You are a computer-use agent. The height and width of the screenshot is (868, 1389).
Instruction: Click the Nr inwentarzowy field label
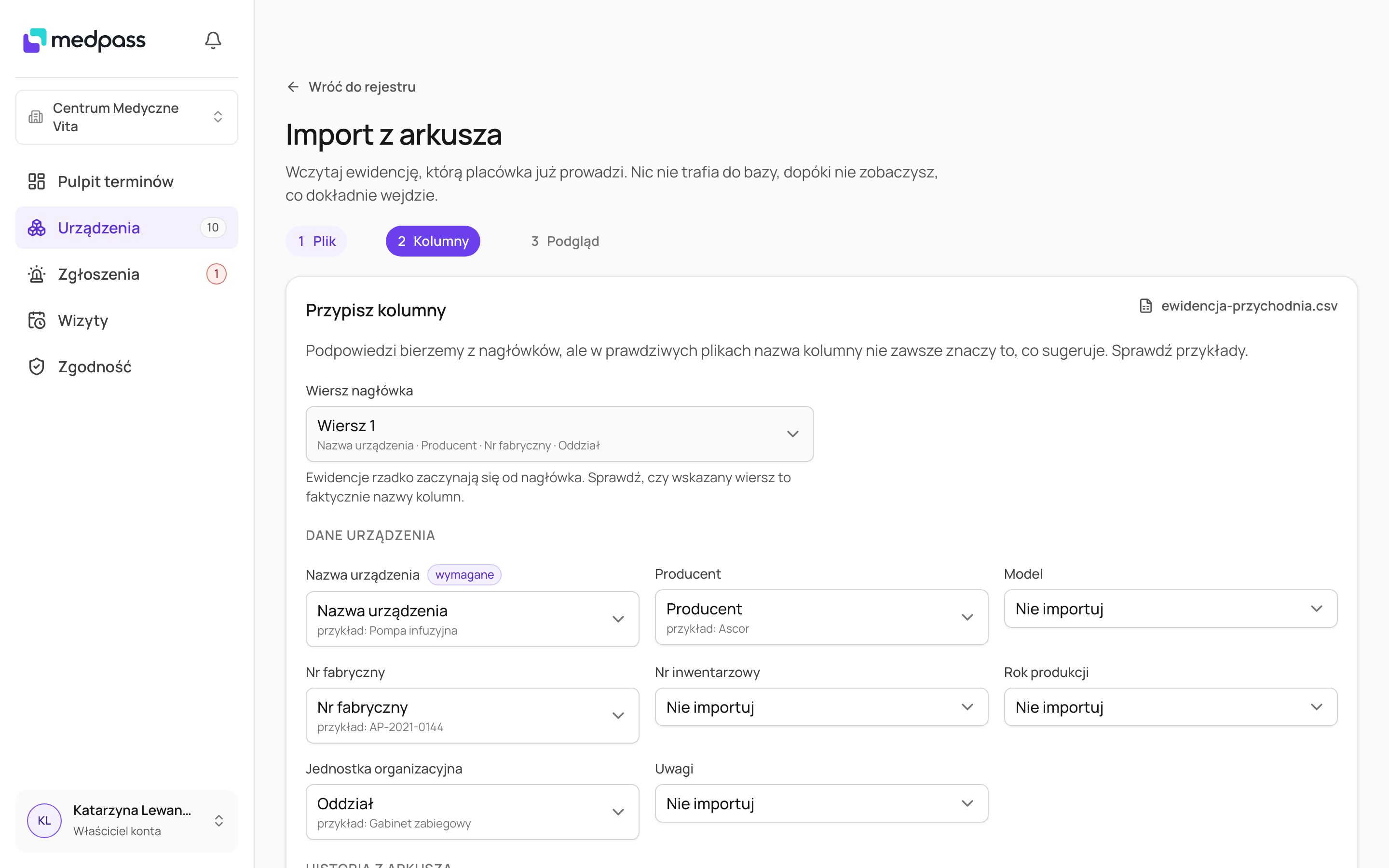click(707, 672)
